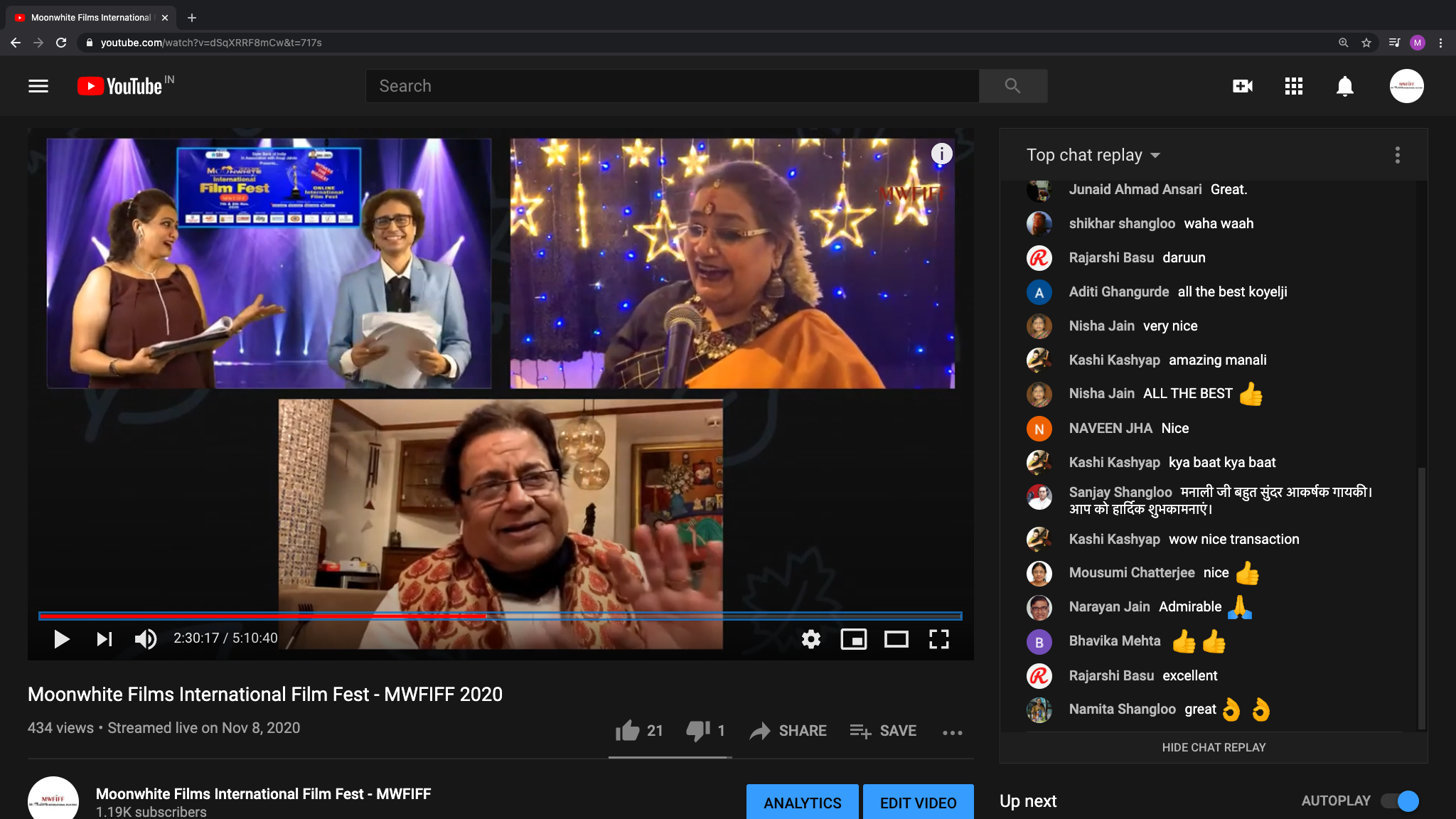This screenshot has height=819, width=1456.
Task: Click the ANALYTICS button
Action: pos(803,803)
